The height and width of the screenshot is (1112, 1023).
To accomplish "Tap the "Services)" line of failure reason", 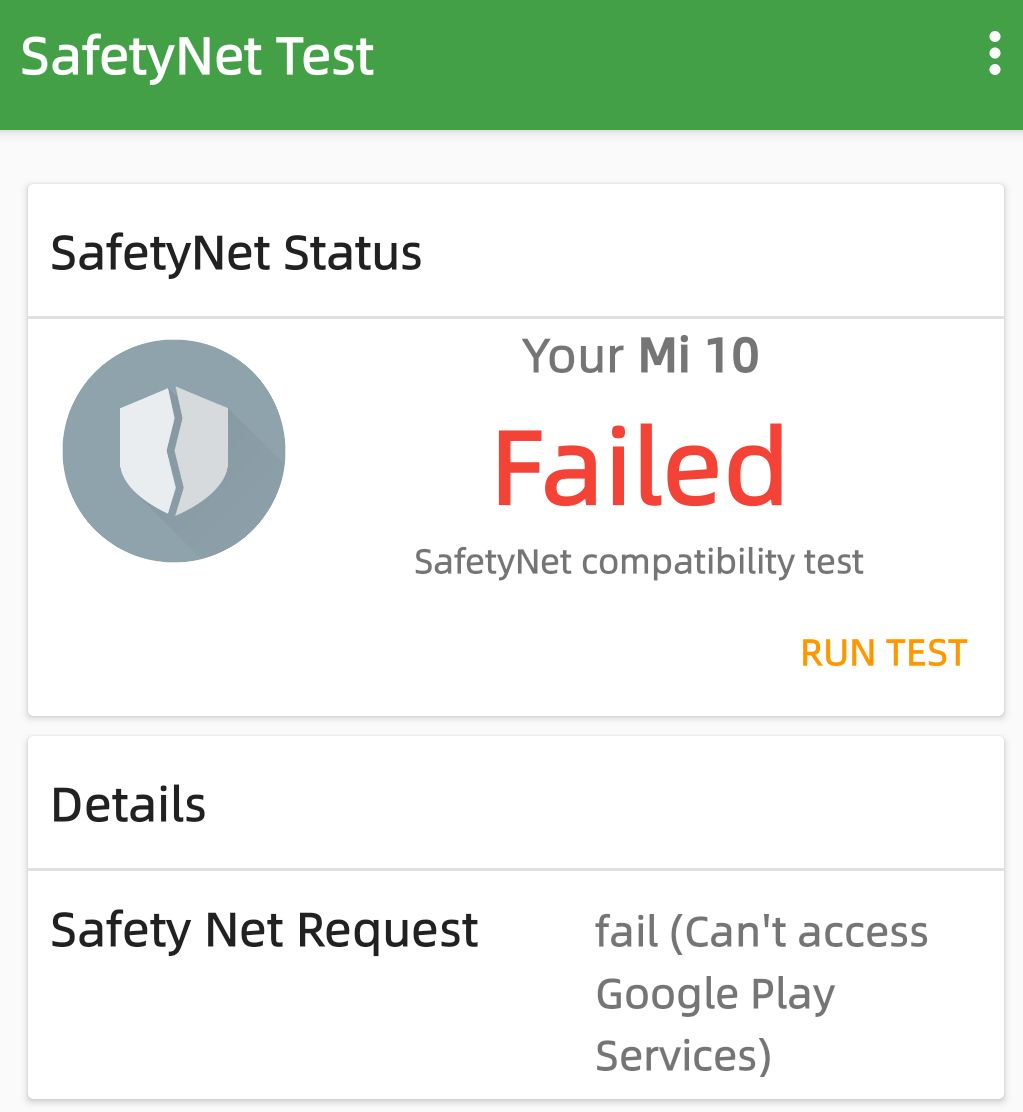I will (x=683, y=1056).
